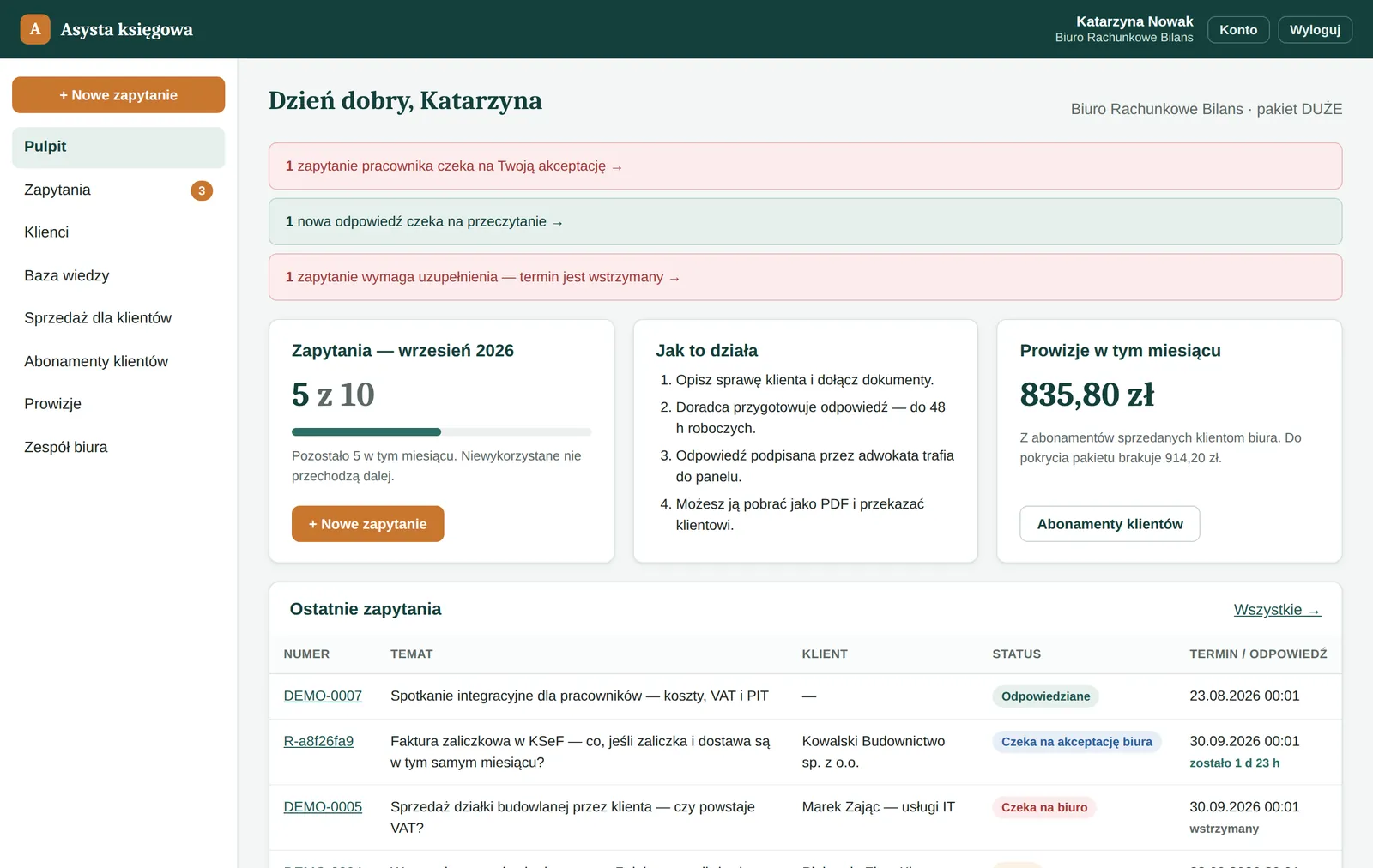Click '+ Nowe zapytanie' in the Zapytania card

tap(367, 524)
